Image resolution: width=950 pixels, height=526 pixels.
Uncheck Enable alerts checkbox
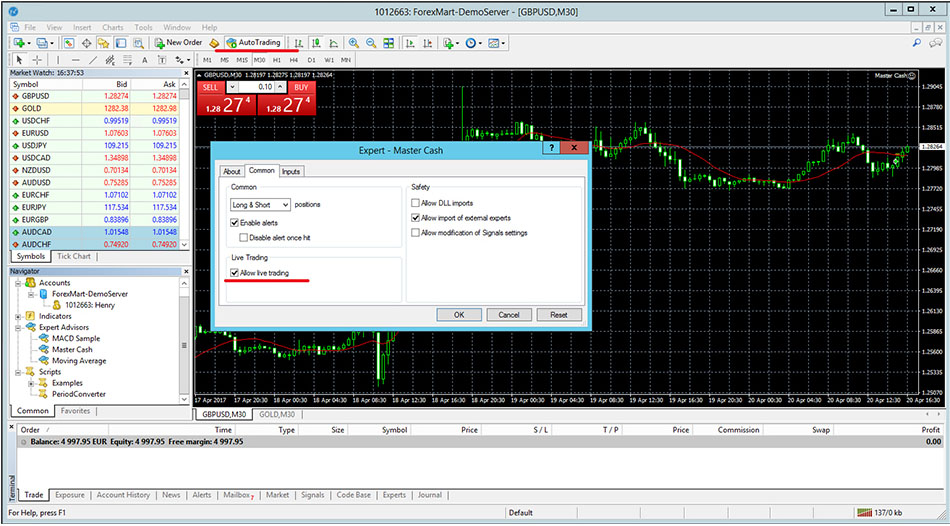(x=234, y=223)
